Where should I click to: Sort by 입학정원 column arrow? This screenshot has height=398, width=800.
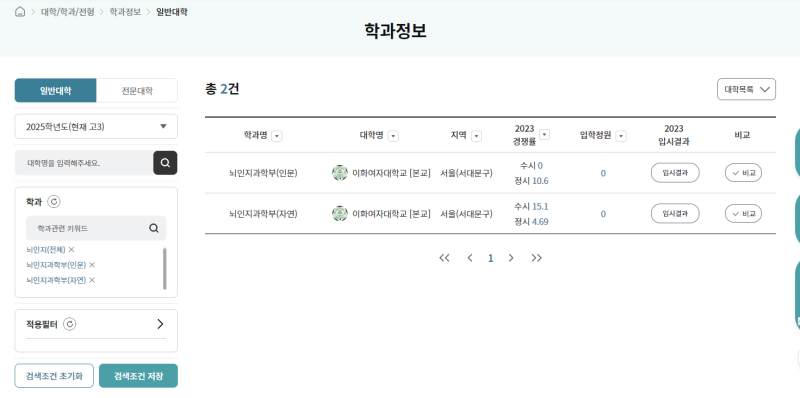621,136
